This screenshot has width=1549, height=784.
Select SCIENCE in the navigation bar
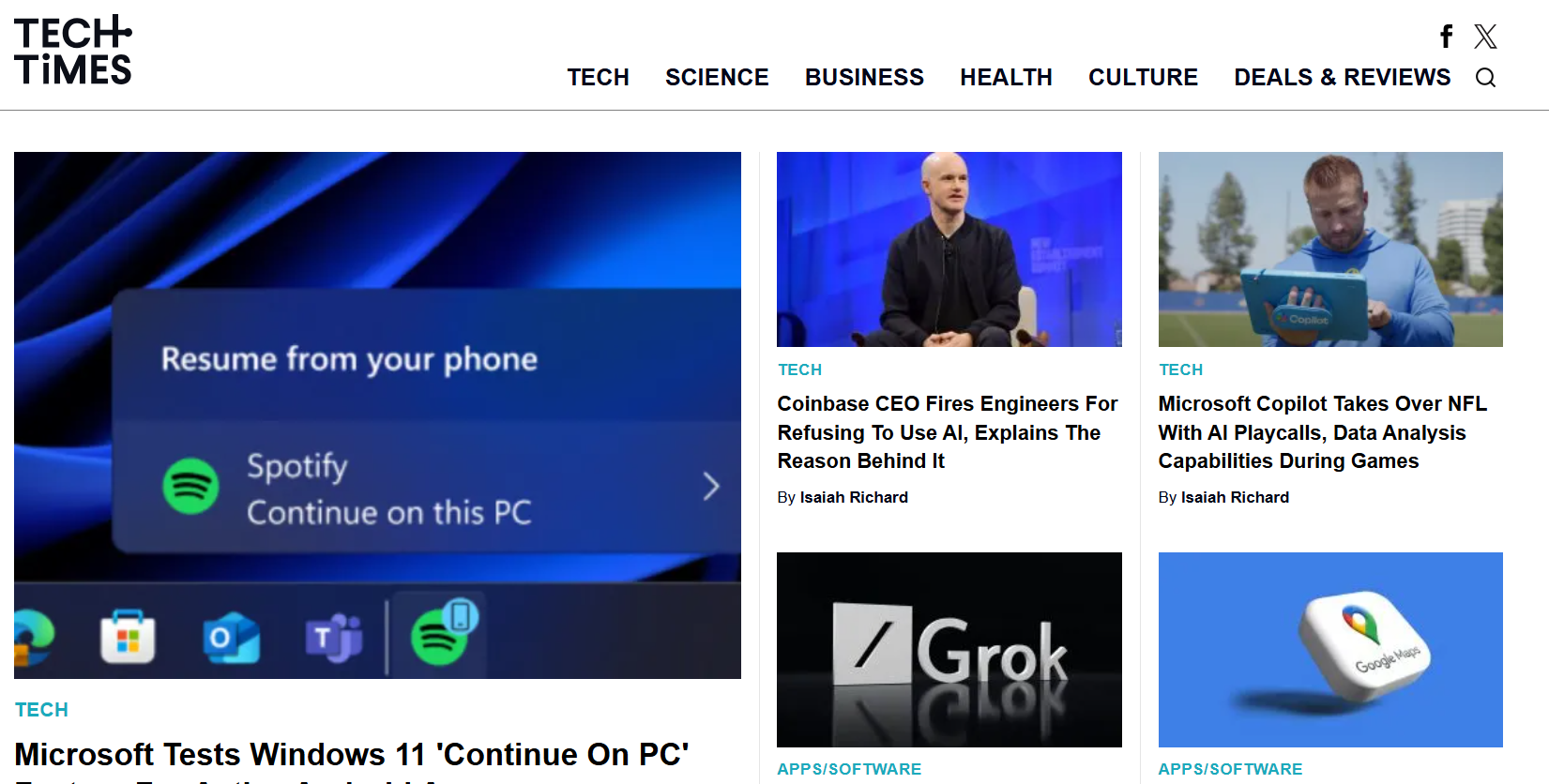(717, 78)
